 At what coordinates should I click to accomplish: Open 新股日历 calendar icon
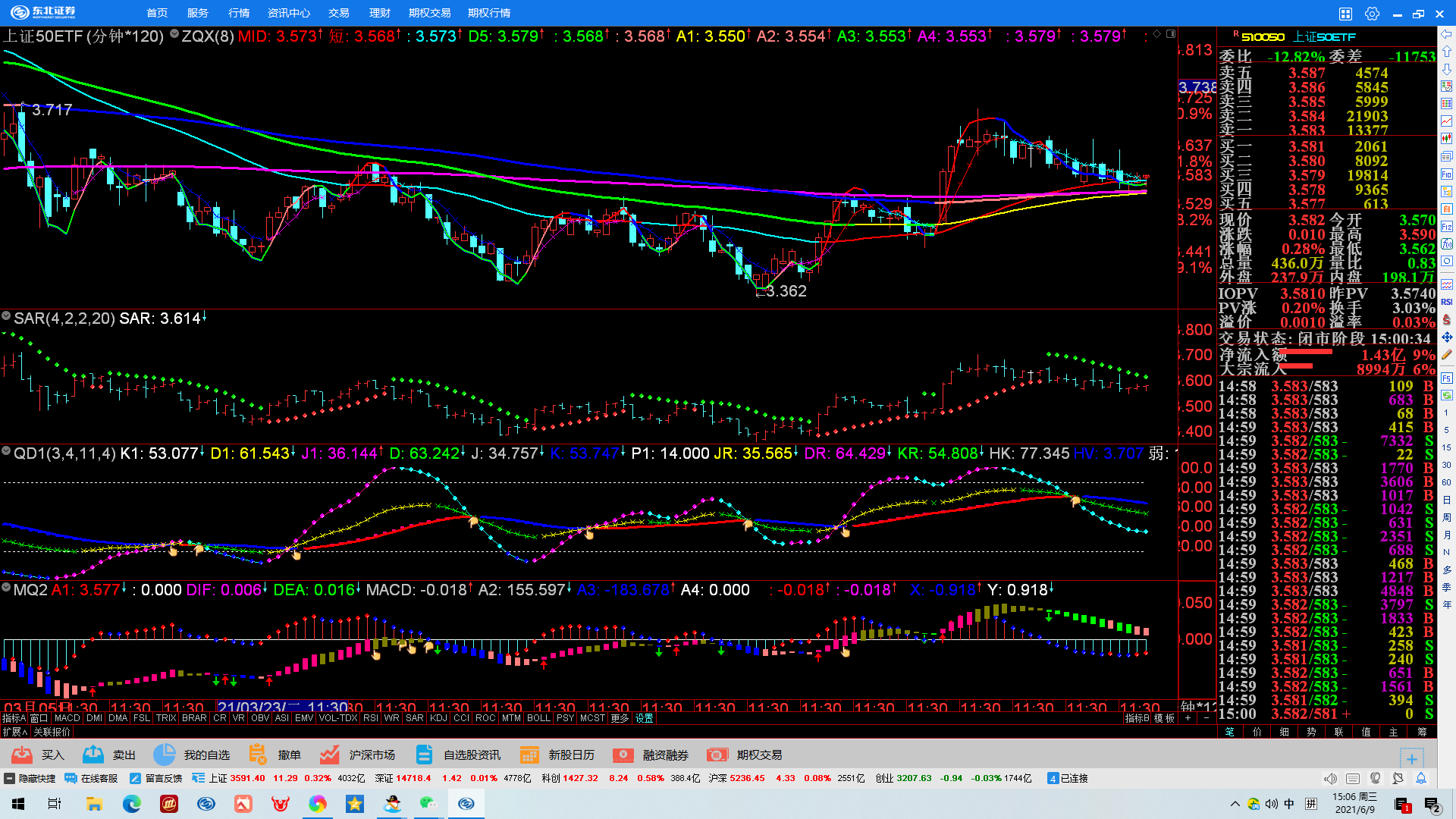(x=529, y=755)
